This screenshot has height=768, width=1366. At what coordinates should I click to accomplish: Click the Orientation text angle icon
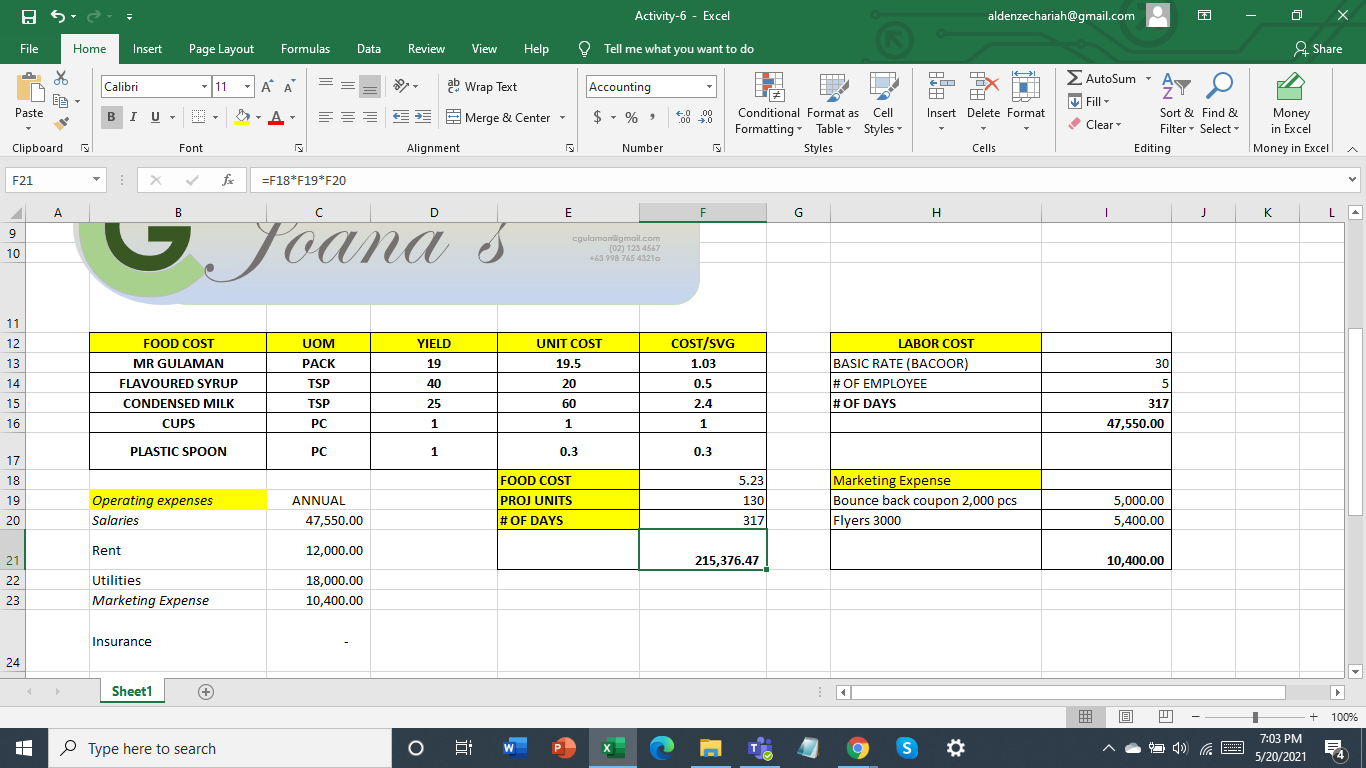[400, 87]
